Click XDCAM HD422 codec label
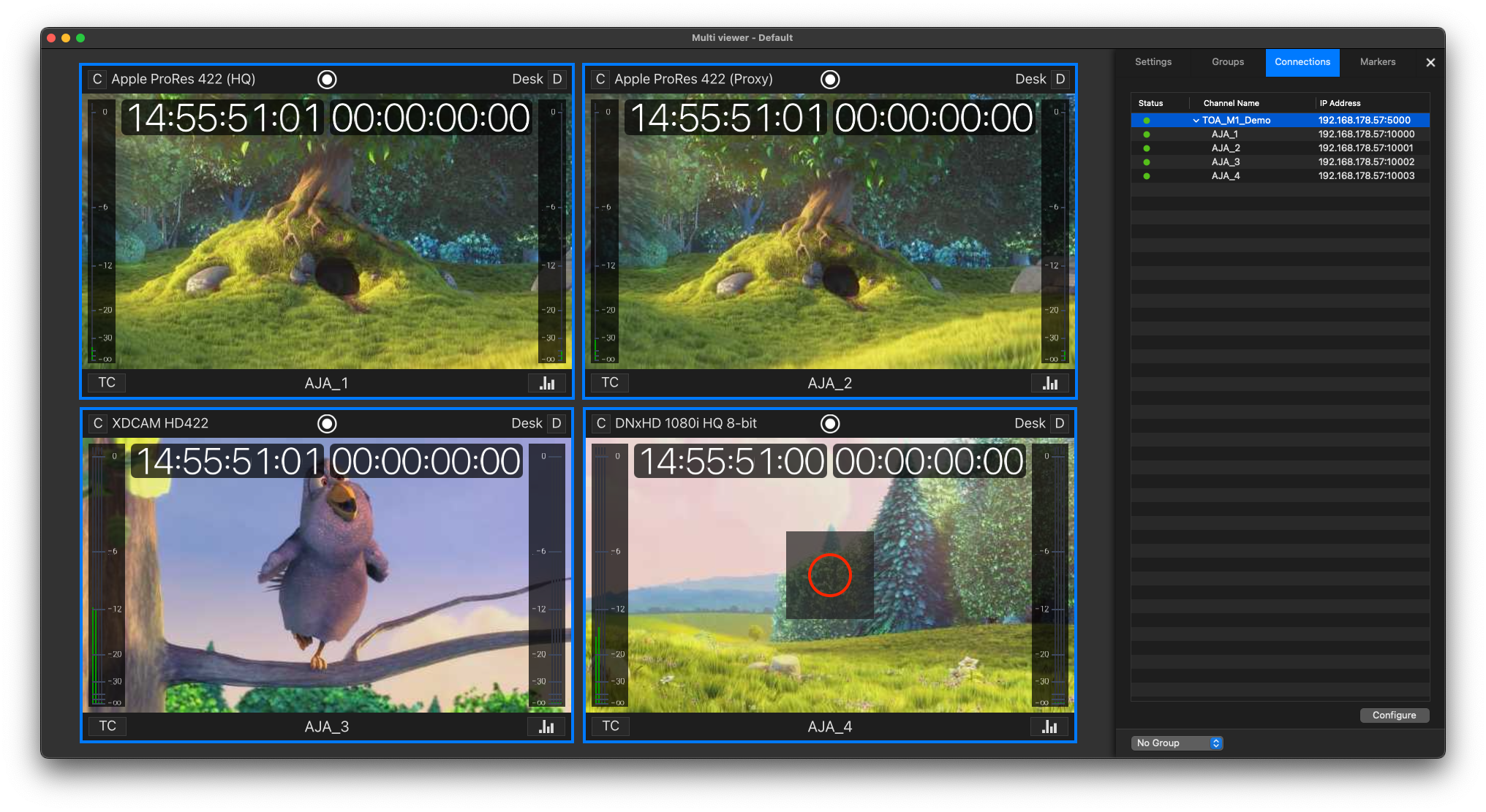 tap(160, 423)
